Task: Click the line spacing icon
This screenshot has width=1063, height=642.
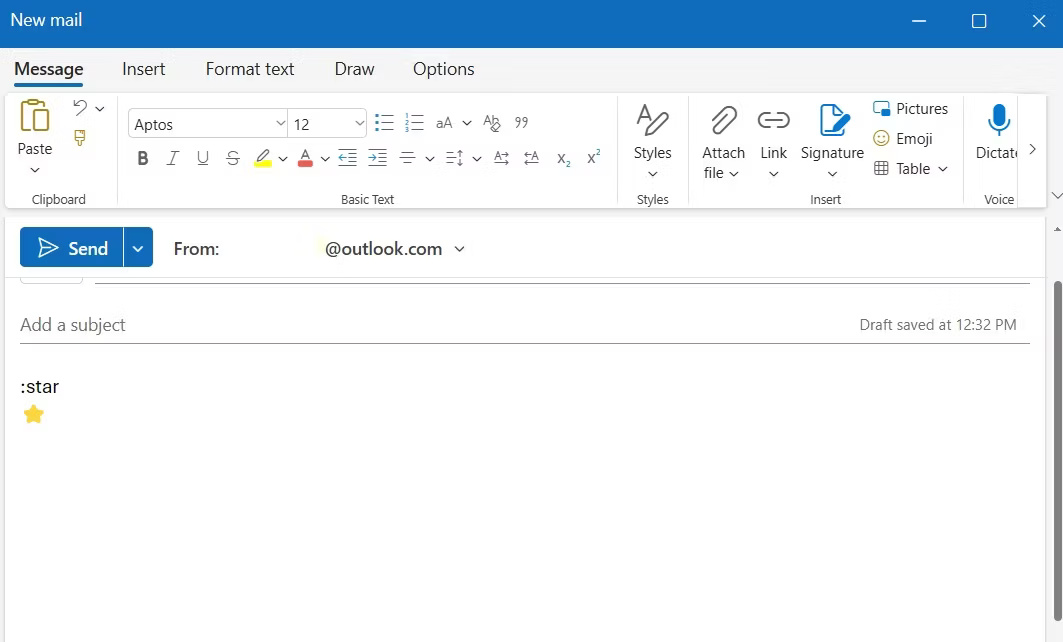Action: (x=454, y=158)
